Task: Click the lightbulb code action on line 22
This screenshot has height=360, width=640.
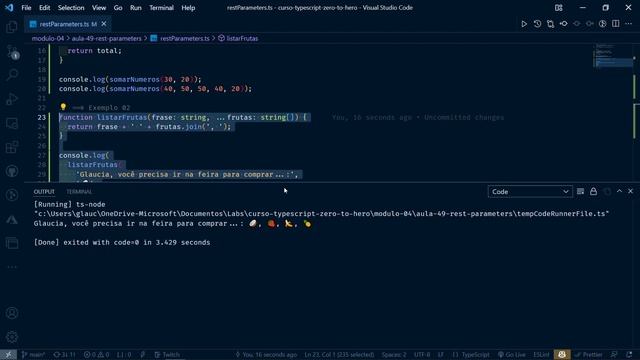Action: click(63, 107)
